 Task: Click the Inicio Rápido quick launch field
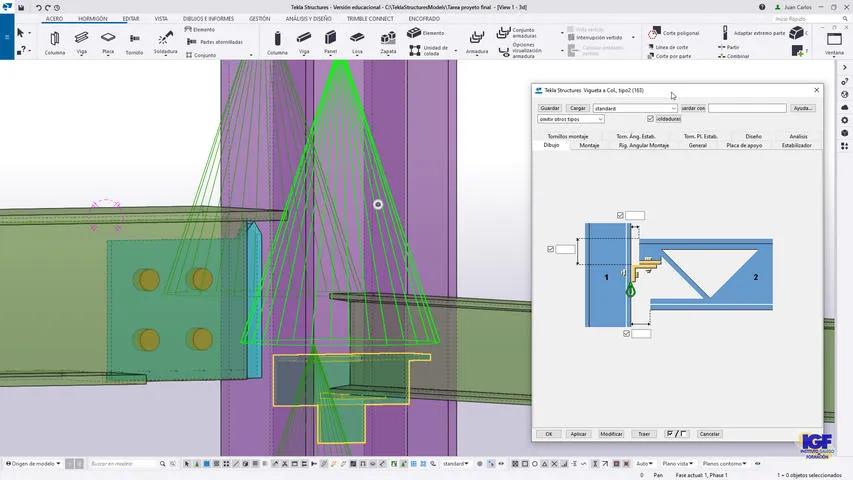point(807,19)
